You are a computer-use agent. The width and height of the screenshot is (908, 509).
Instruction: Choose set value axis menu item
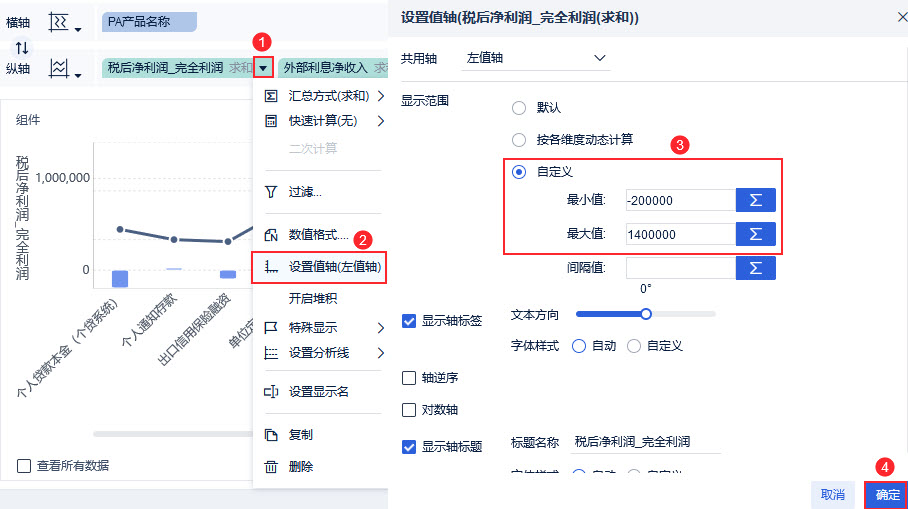click(x=334, y=267)
